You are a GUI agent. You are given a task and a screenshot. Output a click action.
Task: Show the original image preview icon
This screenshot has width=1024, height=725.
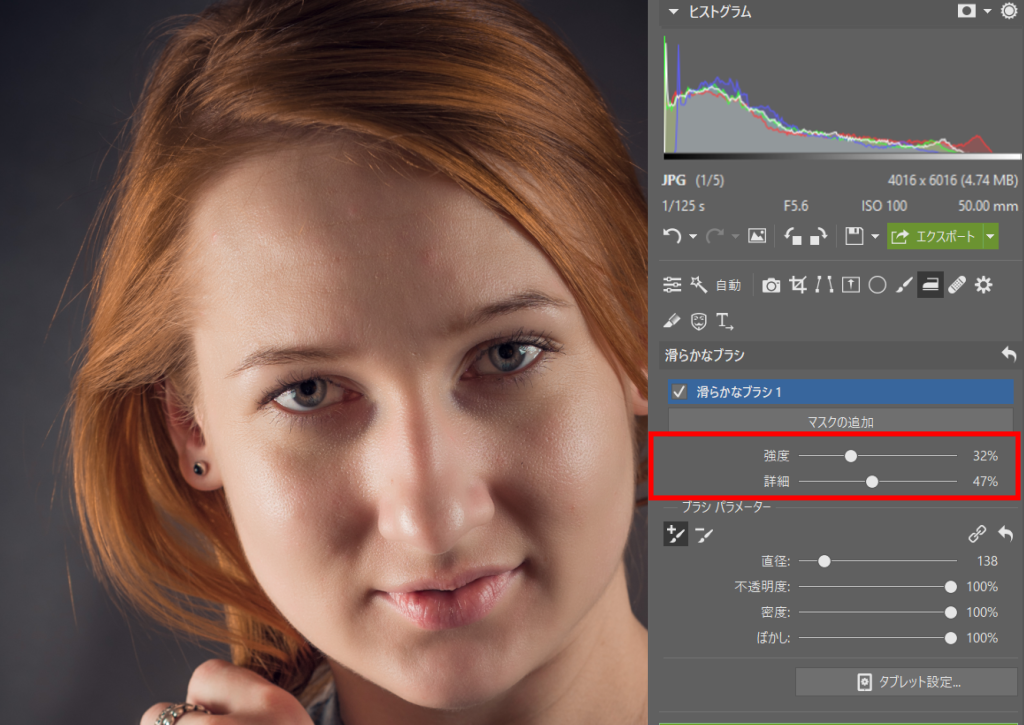pos(757,236)
